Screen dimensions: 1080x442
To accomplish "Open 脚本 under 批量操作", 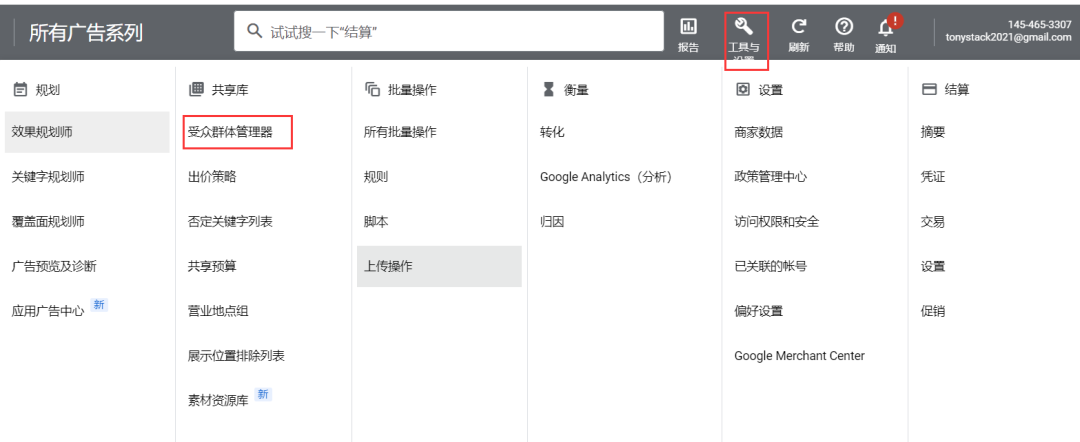I will pyautogui.click(x=376, y=222).
